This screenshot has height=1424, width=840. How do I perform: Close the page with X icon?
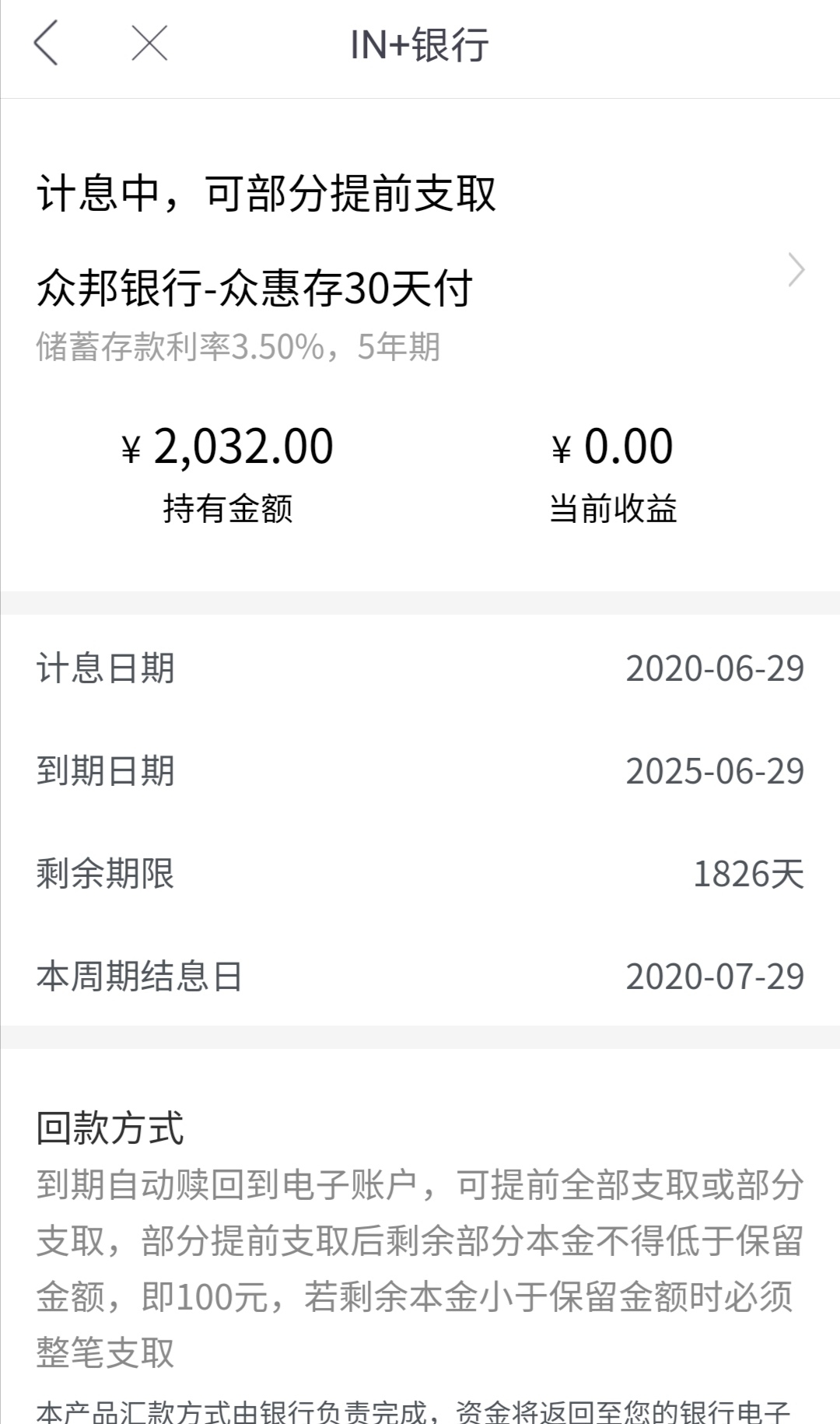(x=149, y=43)
